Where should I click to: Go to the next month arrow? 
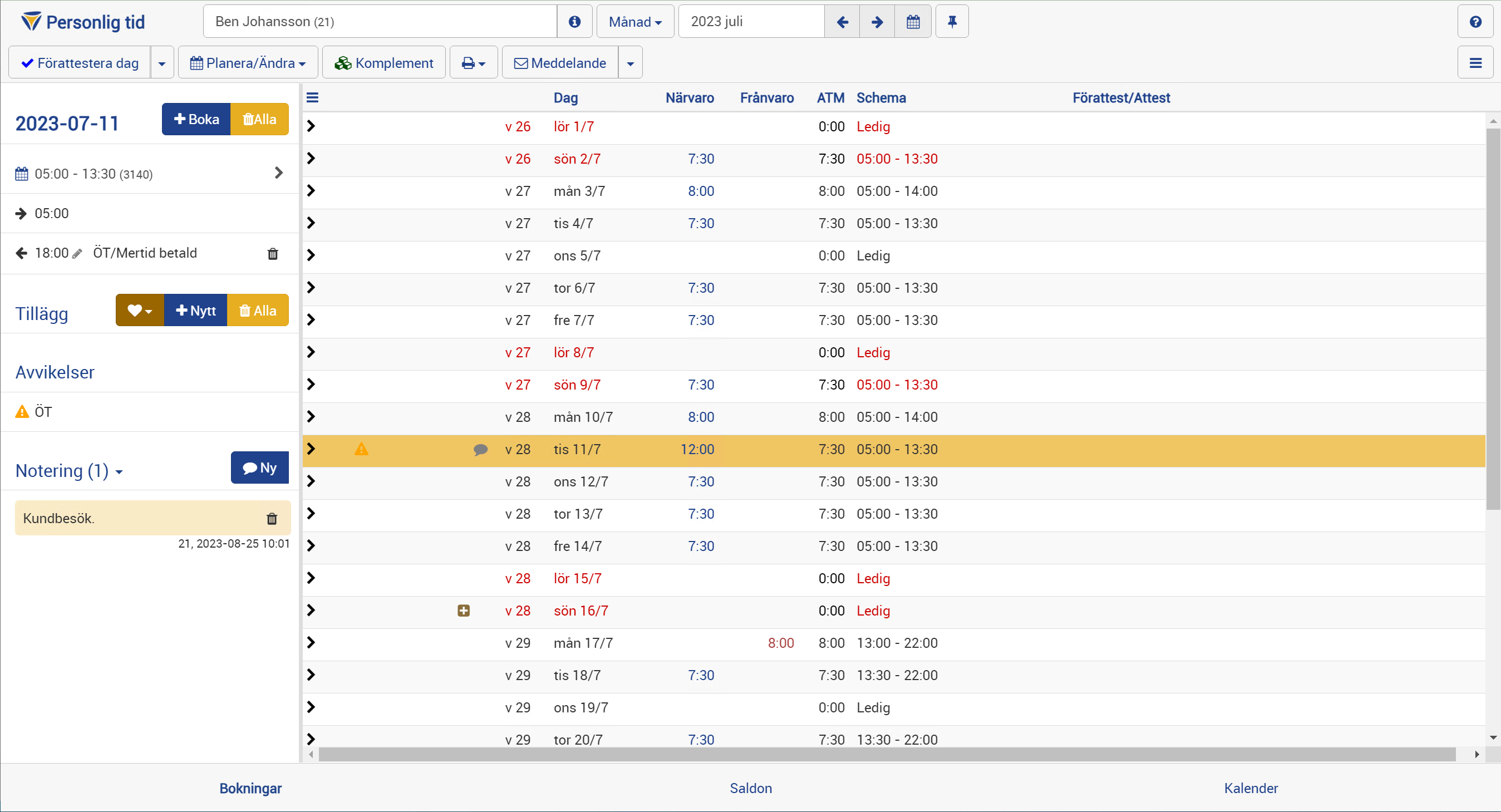point(877,22)
